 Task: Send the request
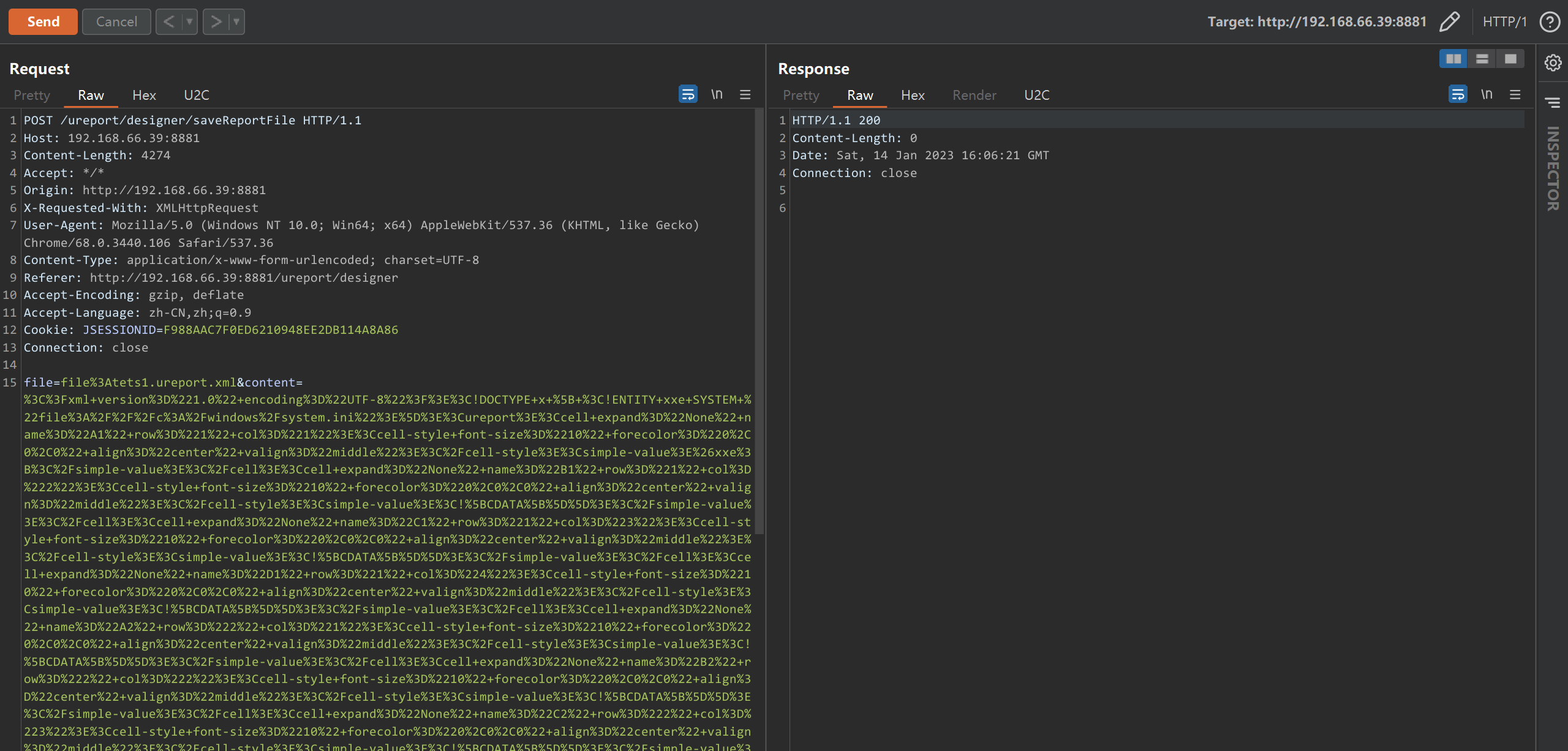point(42,21)
